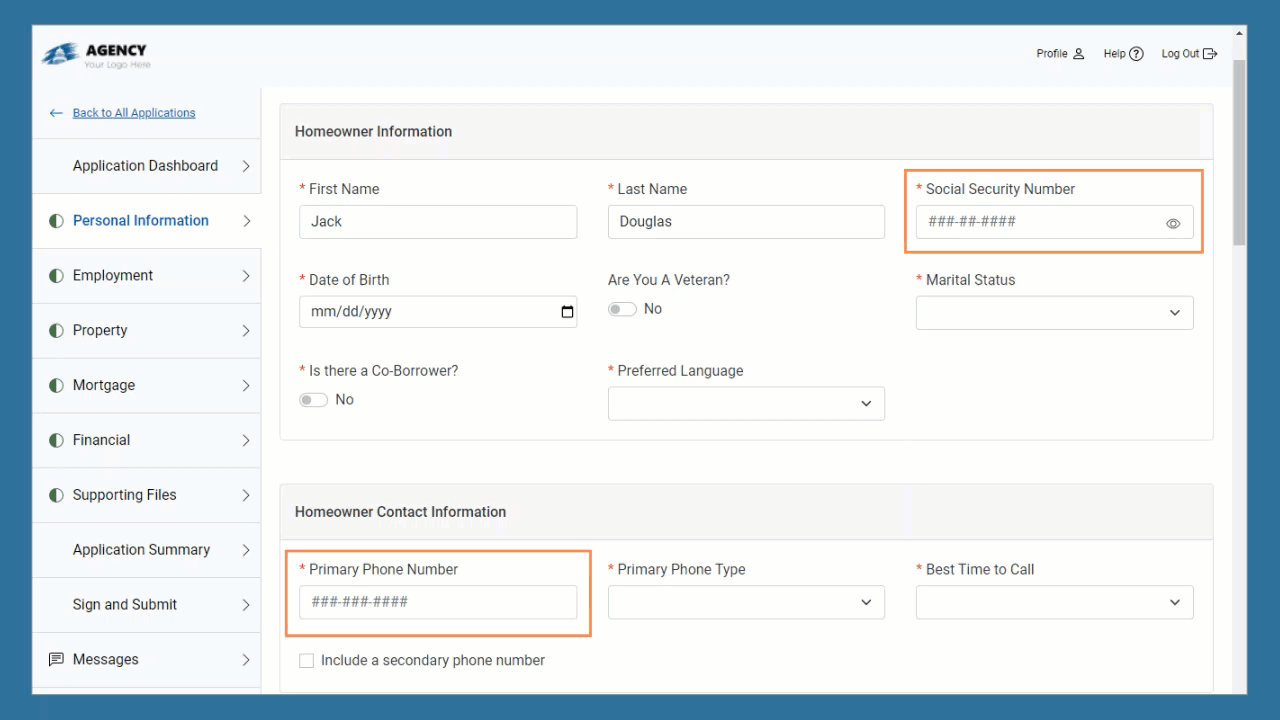Open Help via question mark icon
1280x720 pixels.
click(x=1136, y=54)
